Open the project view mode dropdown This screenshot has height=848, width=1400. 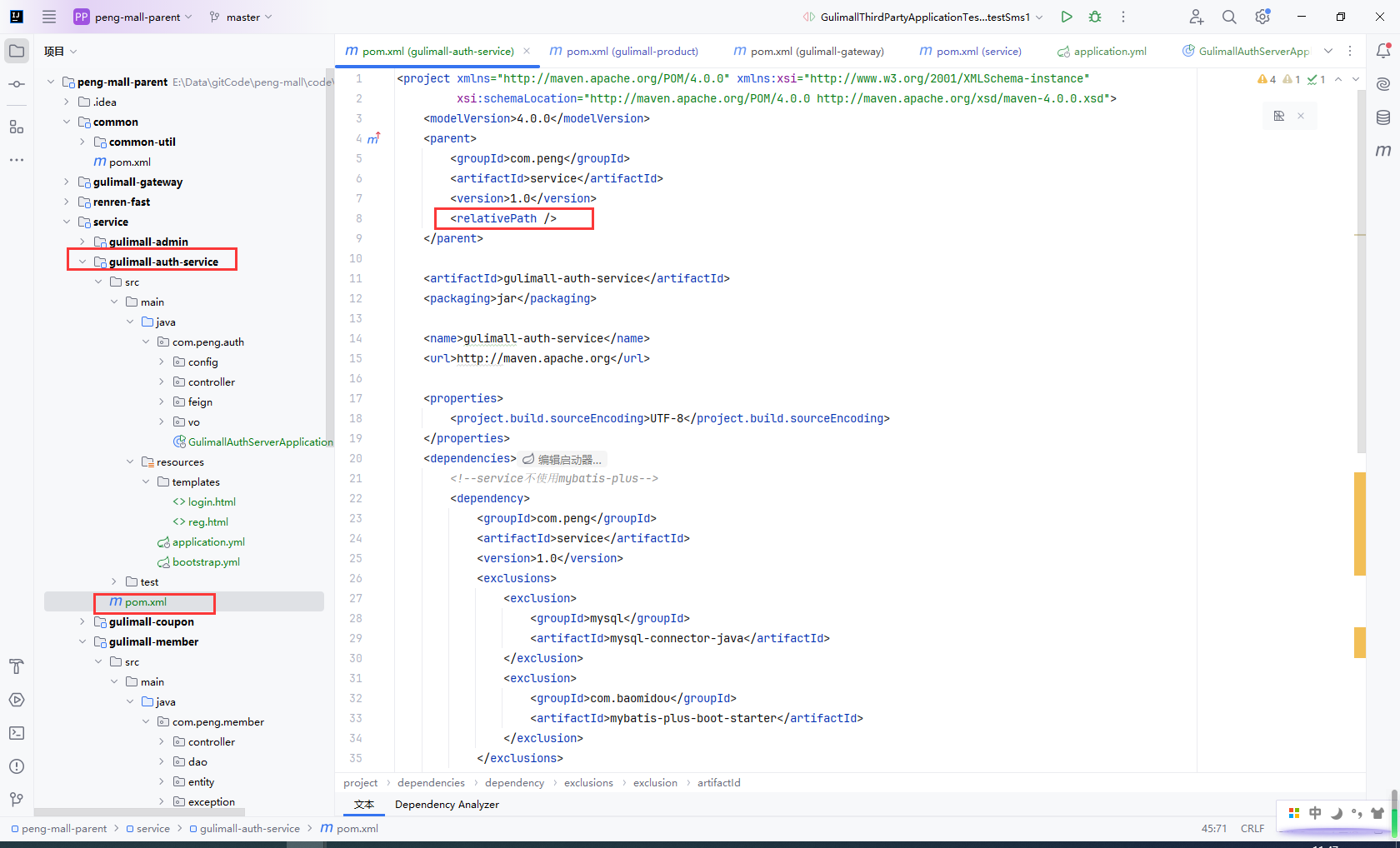[x=61, y=51]
